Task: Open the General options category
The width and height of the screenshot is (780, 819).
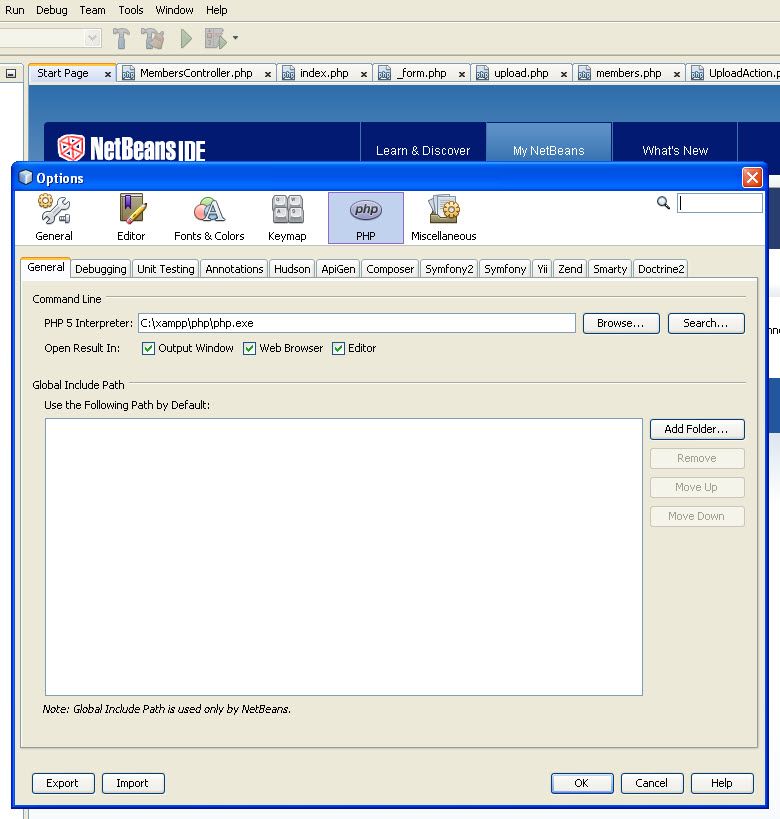Action: (x=54, y=217)
